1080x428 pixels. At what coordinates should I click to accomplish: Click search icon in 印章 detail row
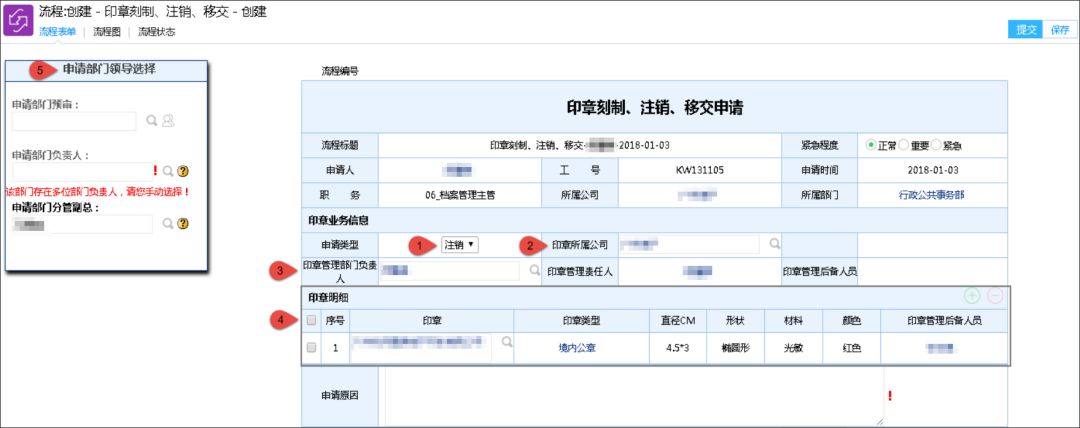pyautogui.click(x=507, y=341)
